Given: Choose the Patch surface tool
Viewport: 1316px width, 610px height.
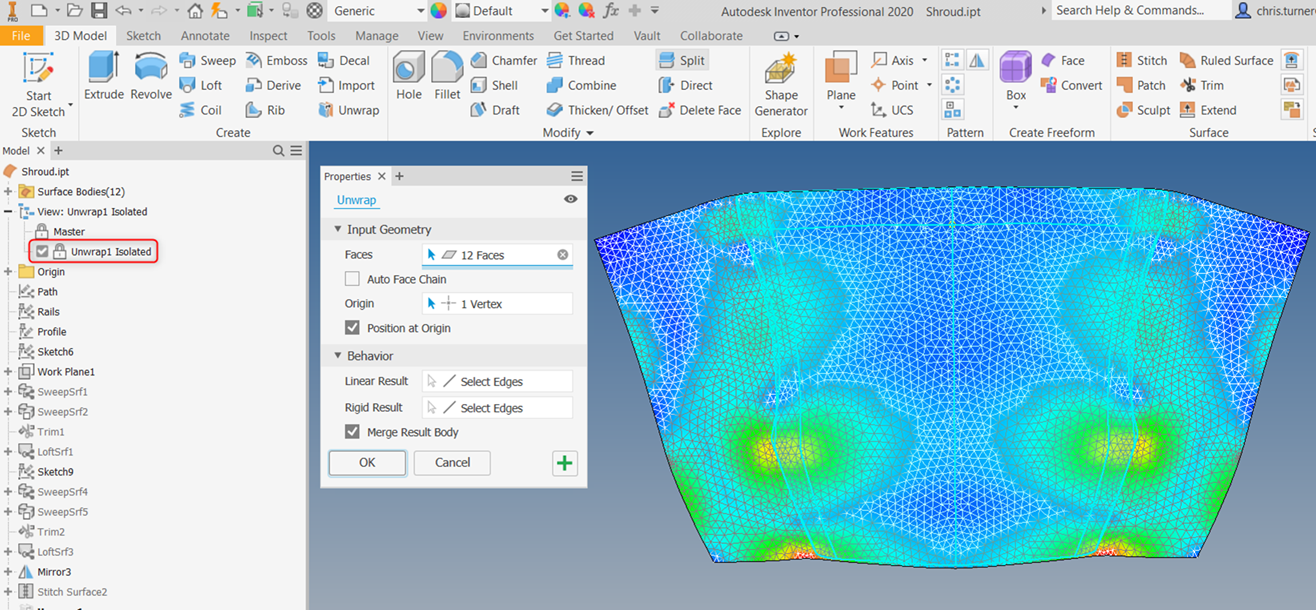Looking at the screenshot, I should click(1140, 86).
